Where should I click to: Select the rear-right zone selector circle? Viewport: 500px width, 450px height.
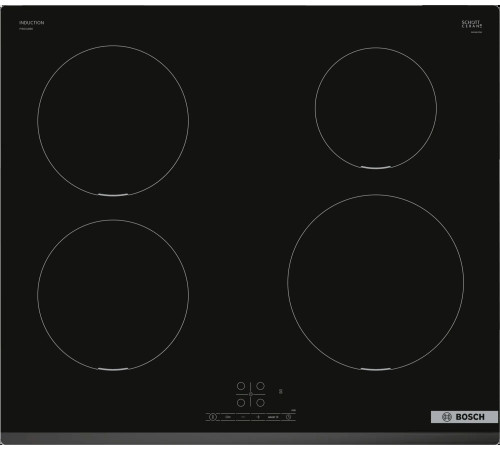point(260,386)
